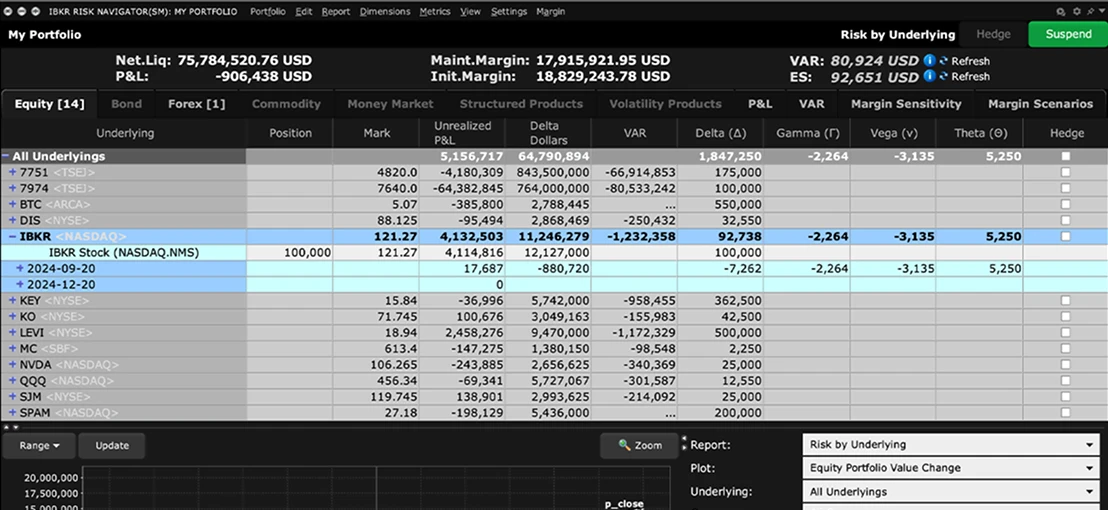Screen dimensions: 1108x510
Task: Click the ES info icon
Action: pyautogui.click(x=929, y=76)
